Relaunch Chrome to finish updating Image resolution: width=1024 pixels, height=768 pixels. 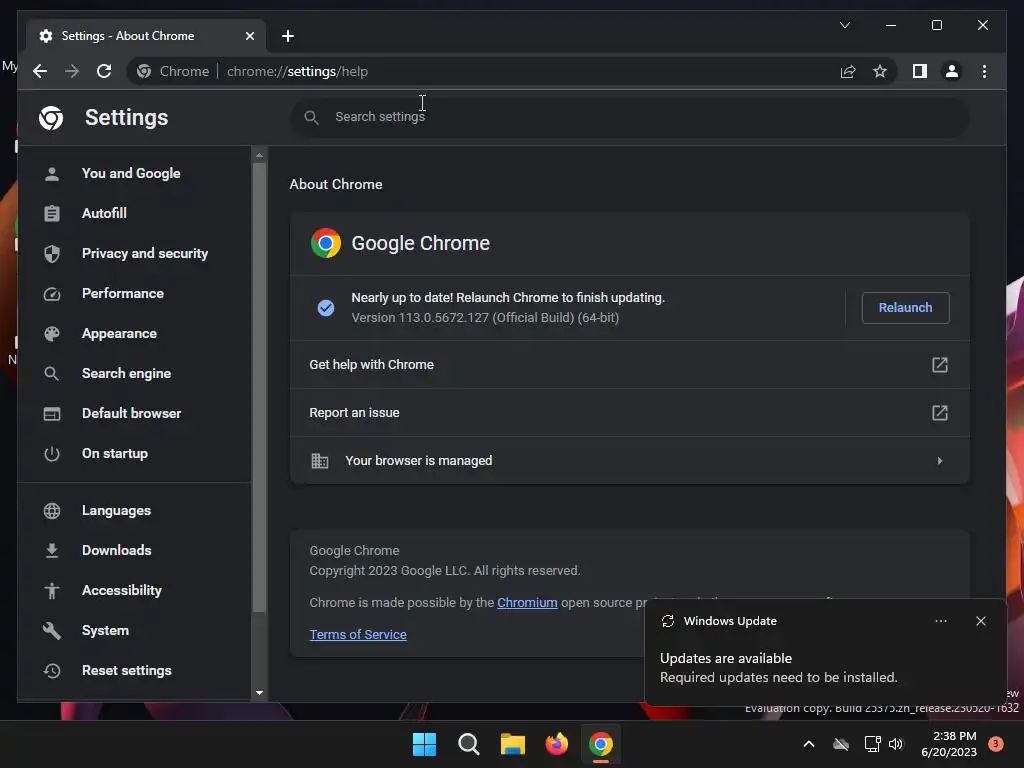click(x=905, y=308)
